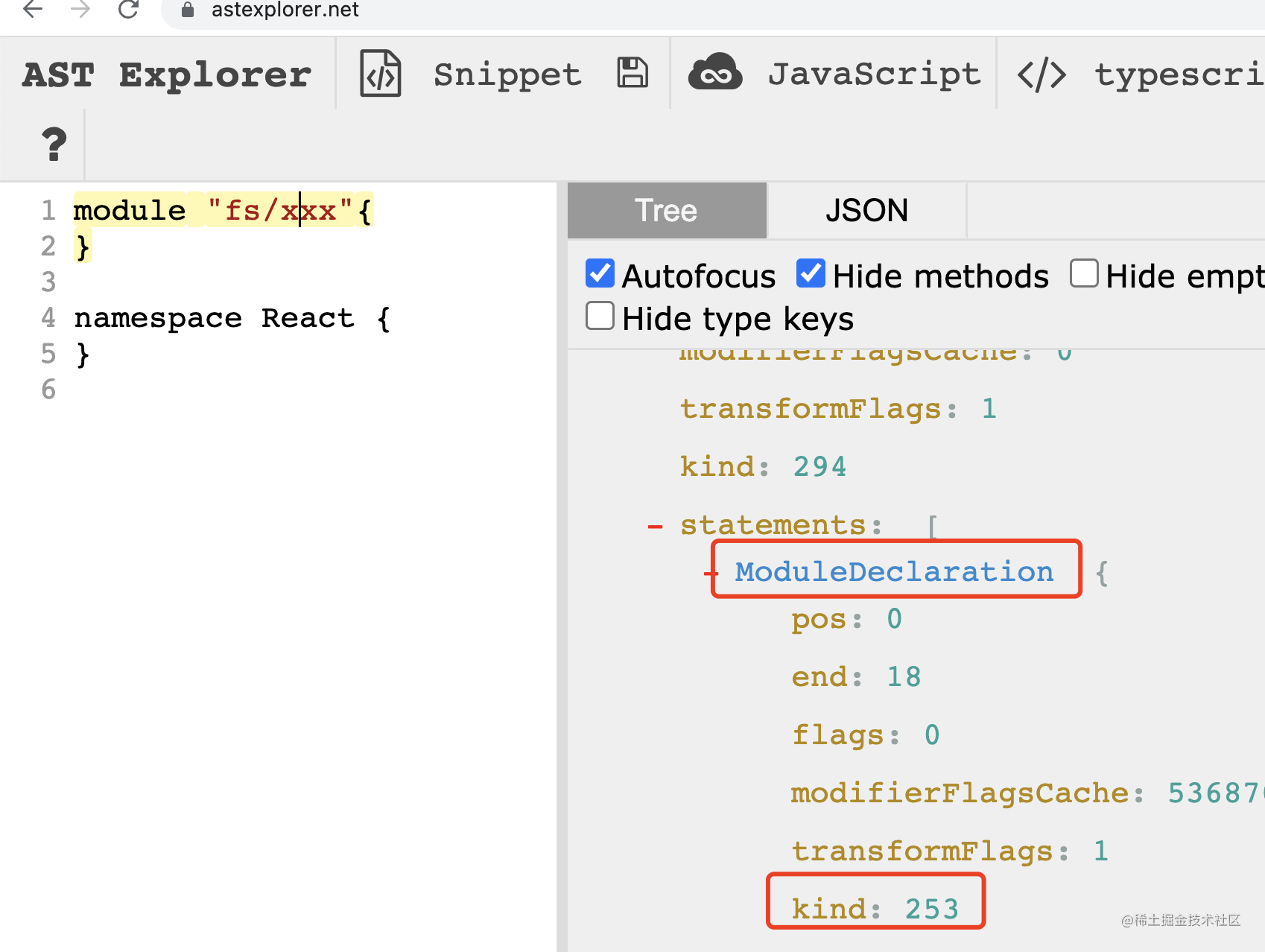Viewport: 1265px width, 952px height.
Task: Click the cloud icon beside JavaScript
Action: tap(714, 74)
